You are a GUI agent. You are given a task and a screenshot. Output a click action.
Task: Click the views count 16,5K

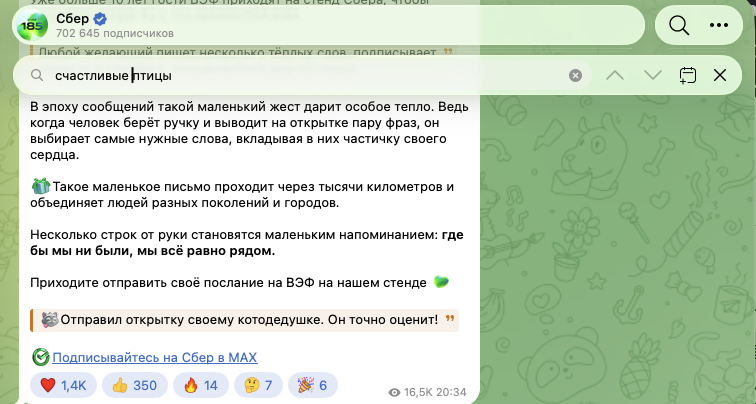point(406,392)
